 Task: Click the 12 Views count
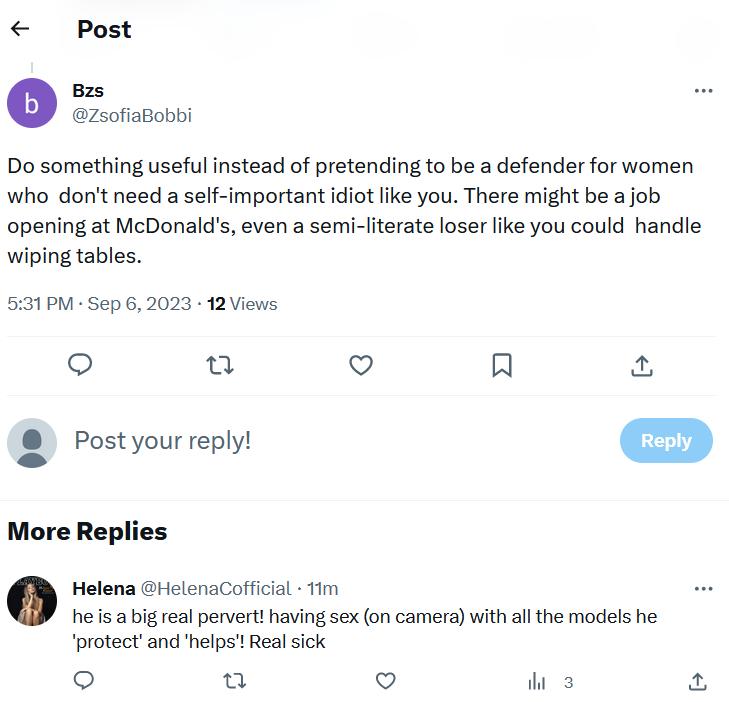pyautogui.click(x=242, y=304)
